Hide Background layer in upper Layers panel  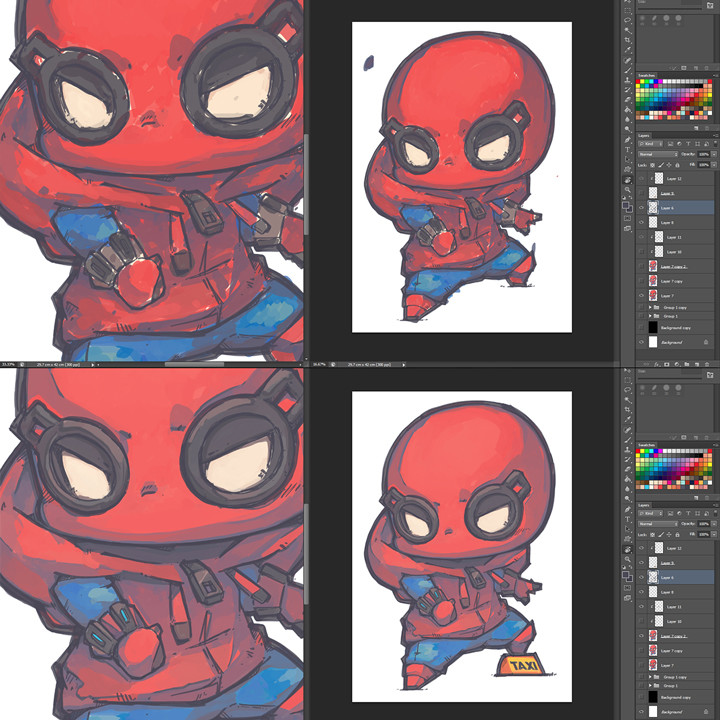[x=641, y=342]
